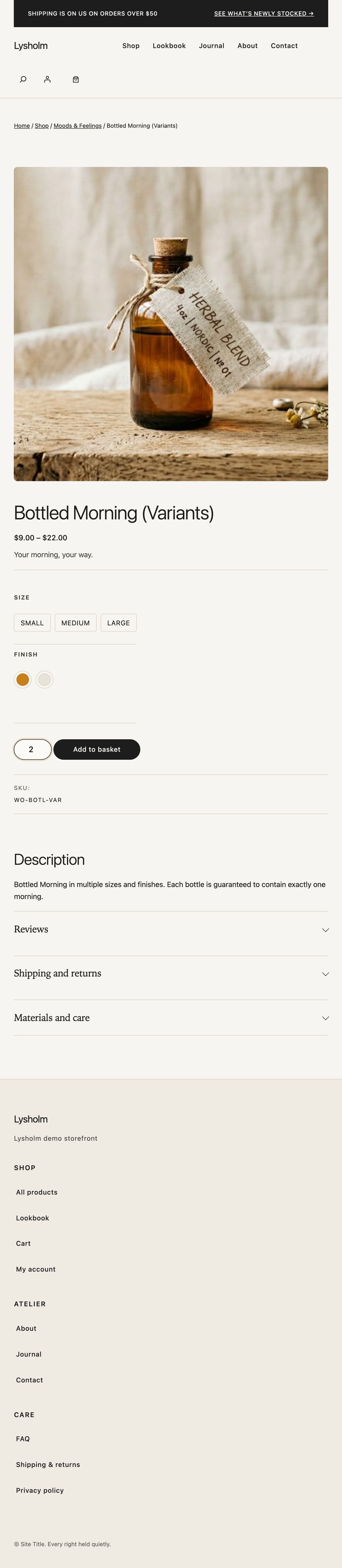Follow the newly stocked banner link
342x1568 pixels.
coord(264,13)
